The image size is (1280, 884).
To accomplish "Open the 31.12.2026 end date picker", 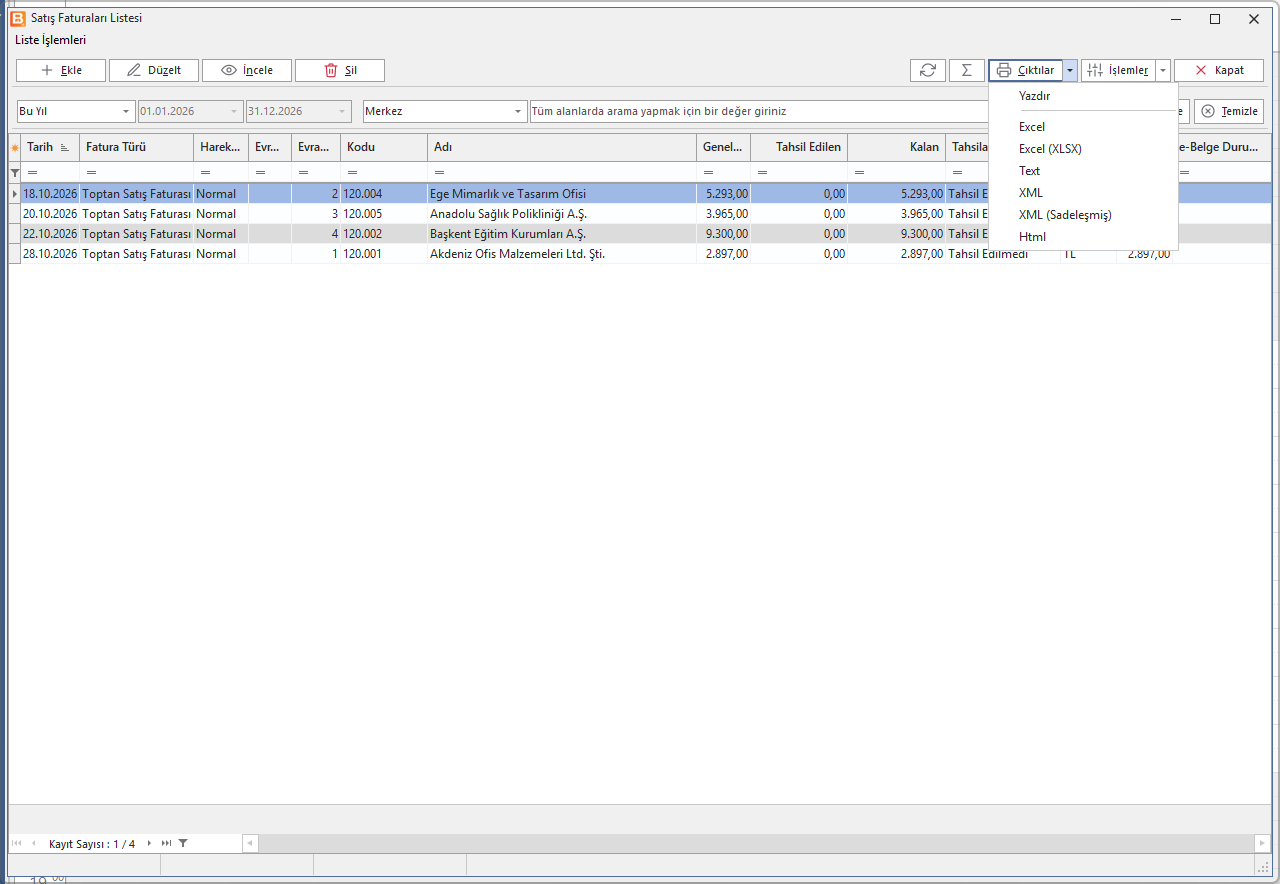I will coord(342,111).
